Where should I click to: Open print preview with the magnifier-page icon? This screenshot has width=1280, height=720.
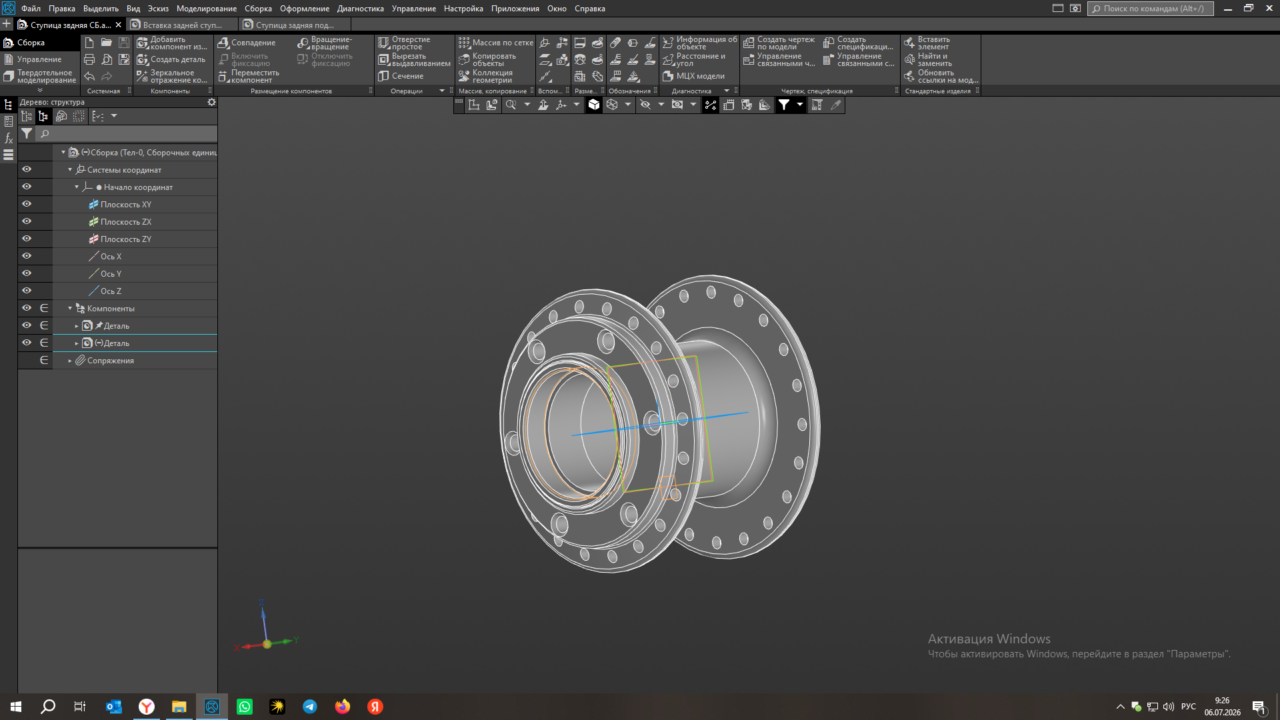point(107,60)
